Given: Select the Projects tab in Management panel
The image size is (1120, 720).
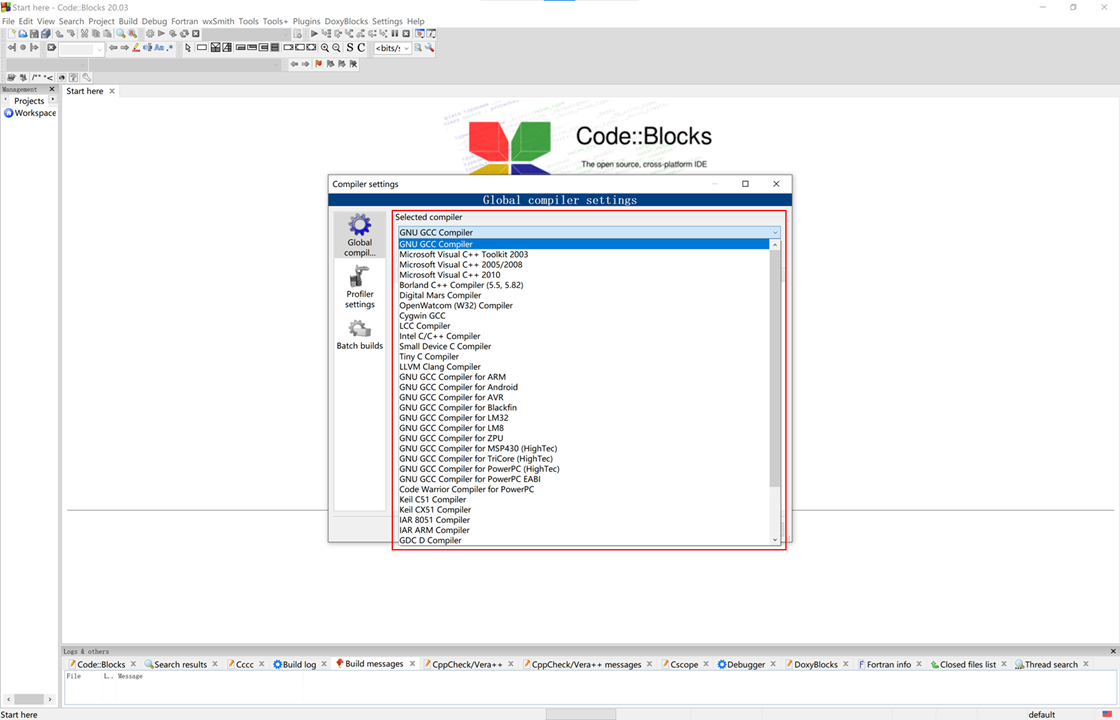Looking at the screenshot, I should pos(29,101).
